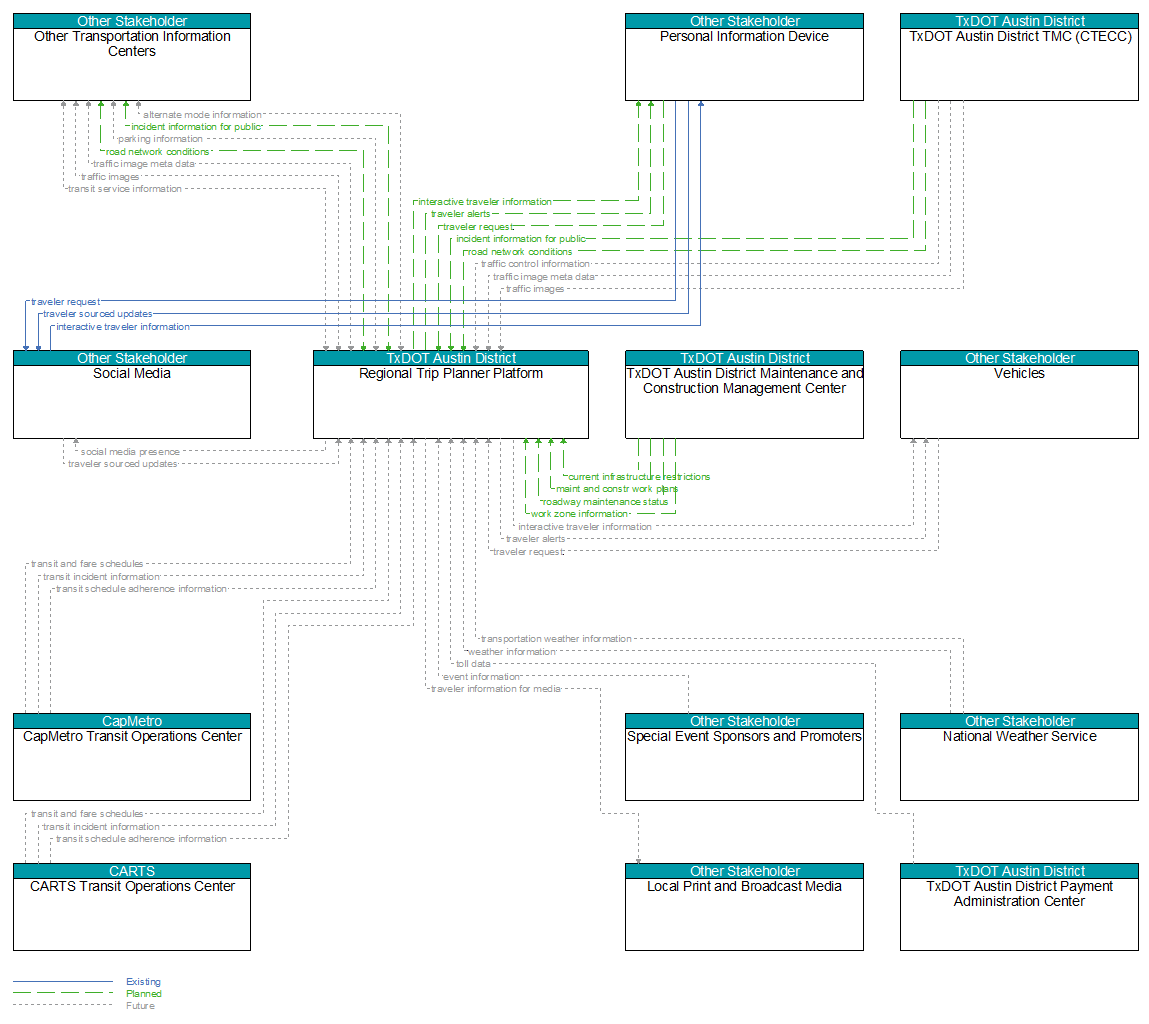Click the 'event information' flow label
1149x1024 pixels.
(x=481, y=677)
